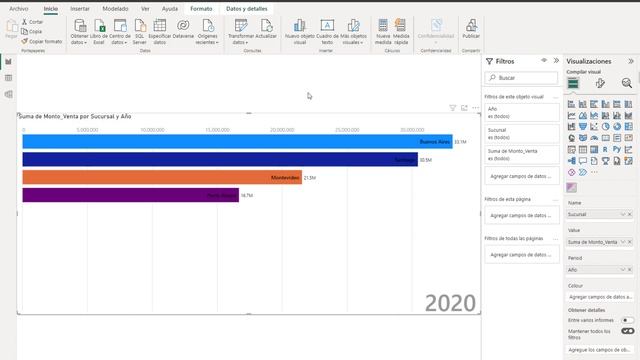
Task: Open the Archivo menu
Action: (x=19, y=9)
